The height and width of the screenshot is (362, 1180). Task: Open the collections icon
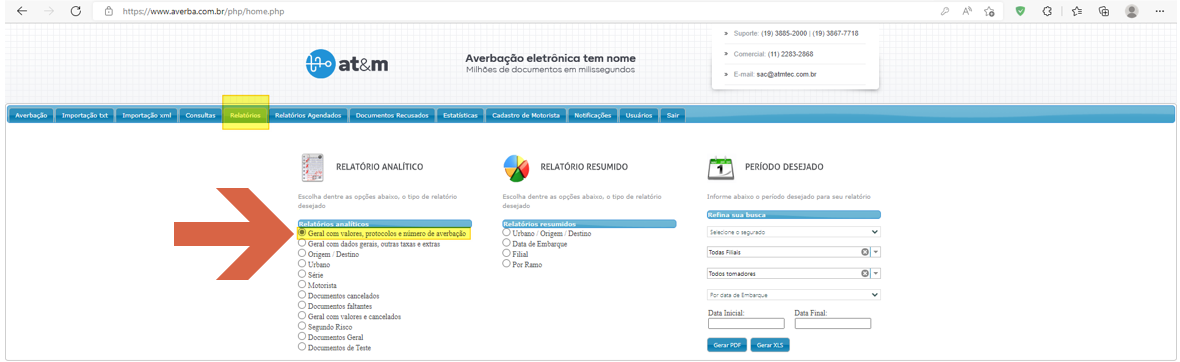[x=1104, y=11]
